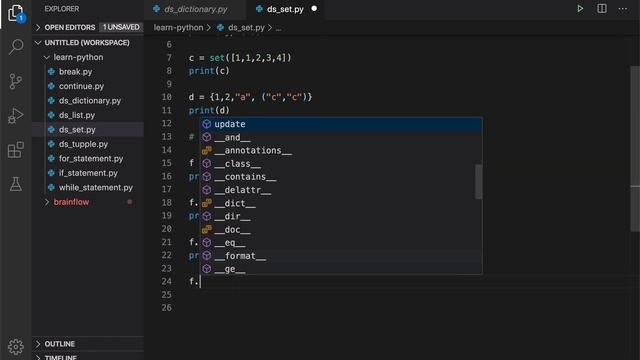Expand the brainflow folder
Screen dimensions: 640x360
[71, 202]
